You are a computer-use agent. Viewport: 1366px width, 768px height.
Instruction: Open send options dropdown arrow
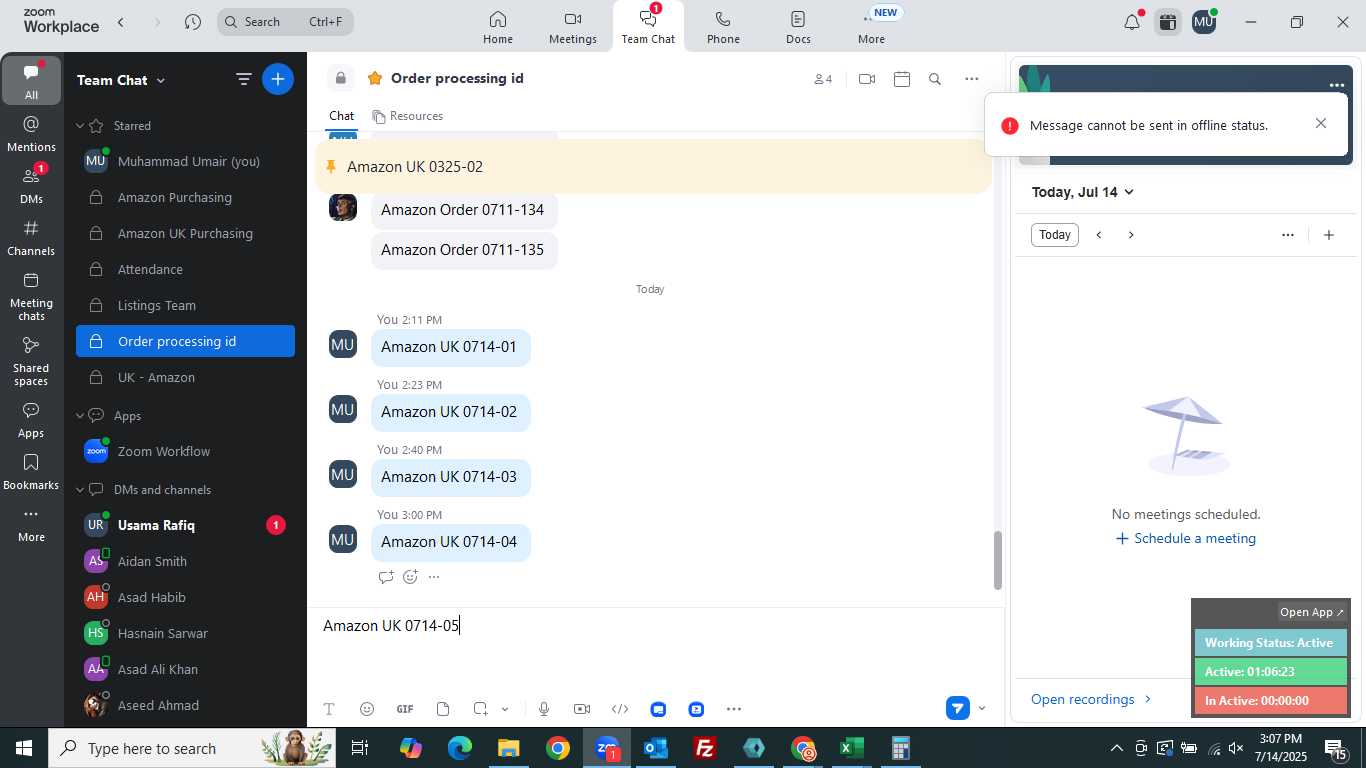(982, 709)
